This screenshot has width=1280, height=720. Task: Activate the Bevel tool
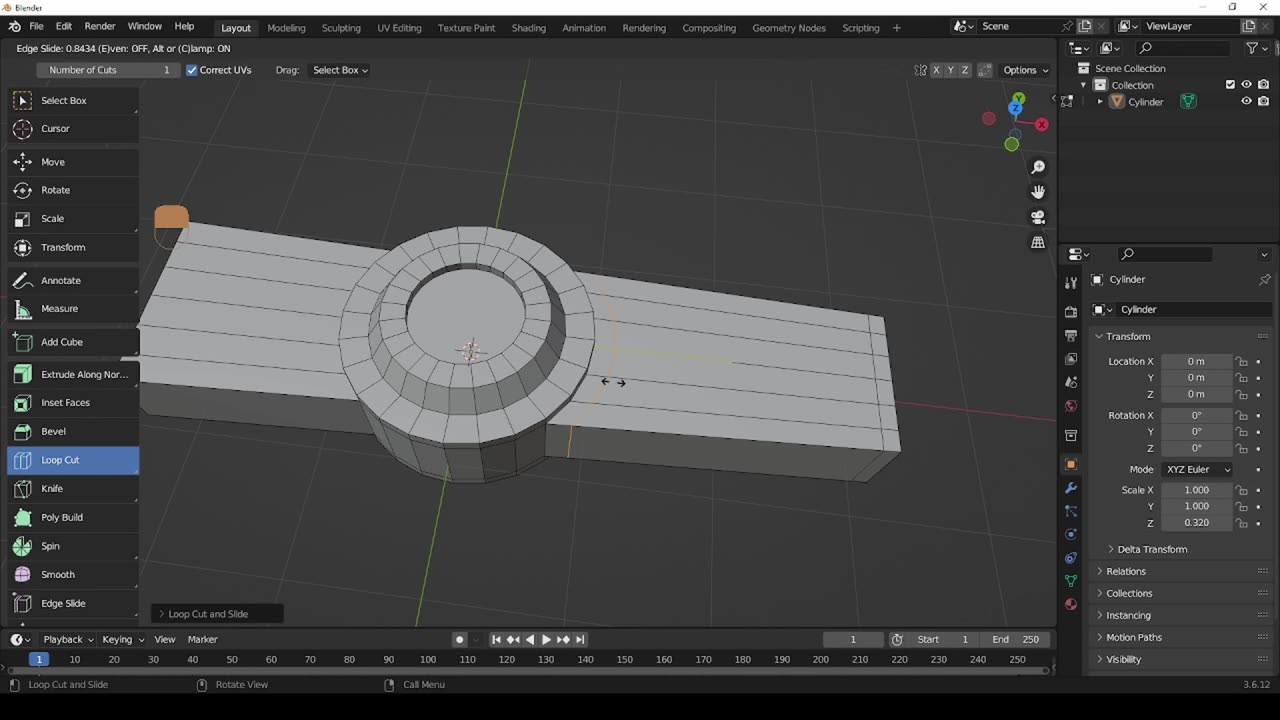(x=73, y=432)
